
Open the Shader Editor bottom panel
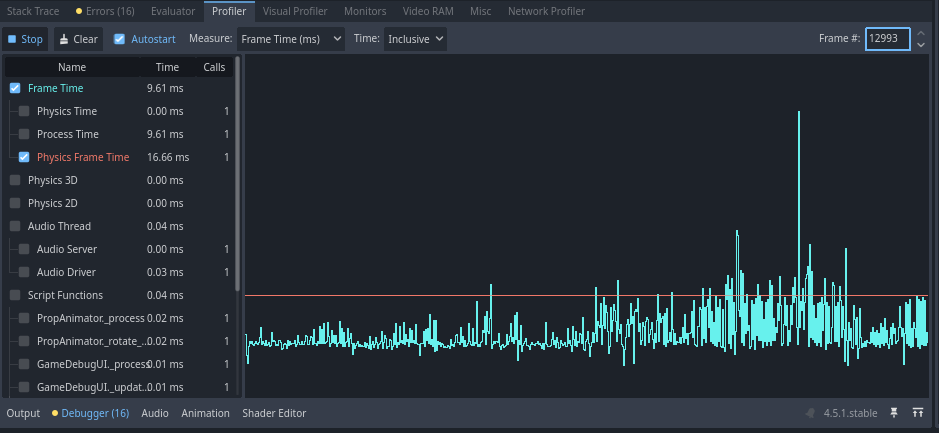[274, 413]
